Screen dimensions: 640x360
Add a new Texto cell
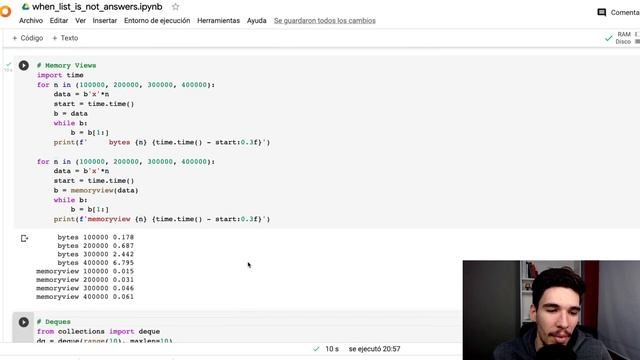click(x=65, y=38)
